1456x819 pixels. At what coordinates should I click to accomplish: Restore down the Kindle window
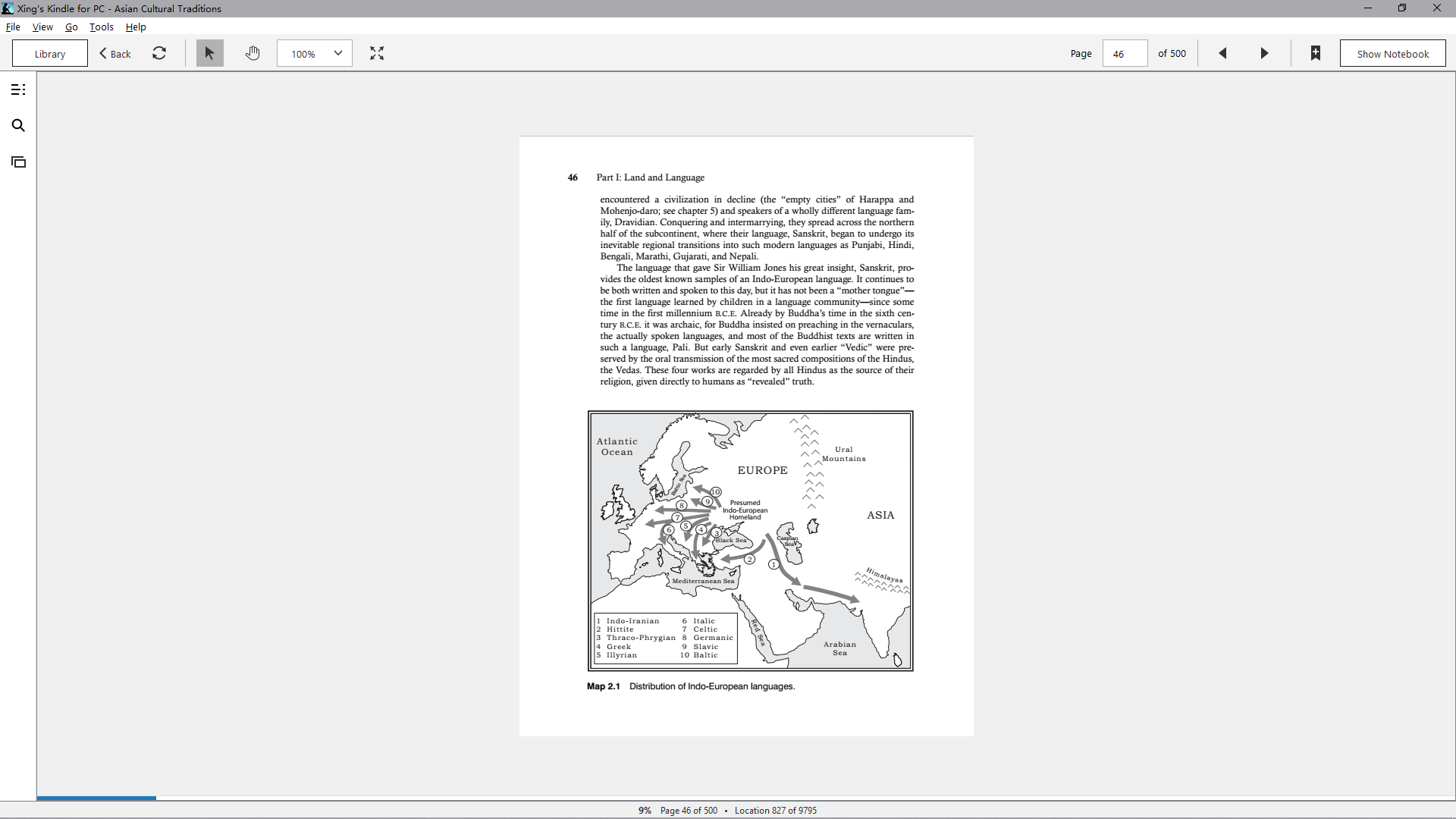pyautogui.click(x=1402, y=8)
